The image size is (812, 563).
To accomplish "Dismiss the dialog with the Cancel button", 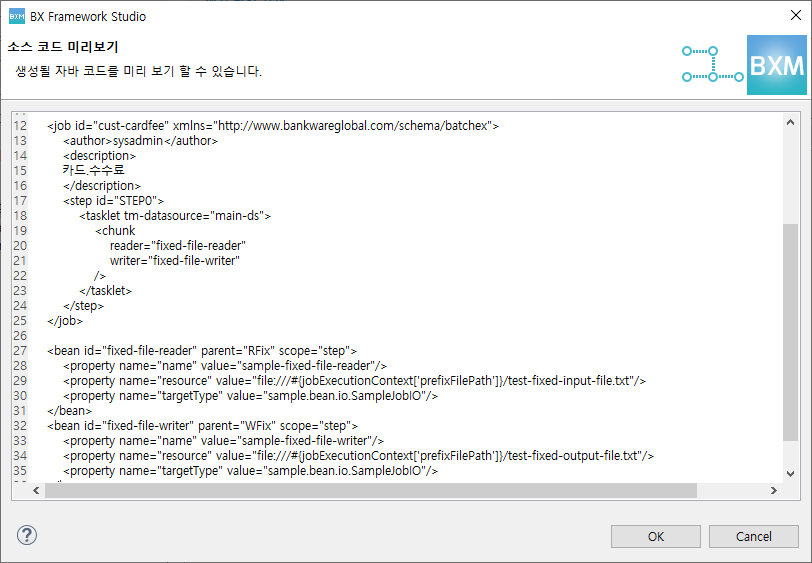I will [753, 536].
